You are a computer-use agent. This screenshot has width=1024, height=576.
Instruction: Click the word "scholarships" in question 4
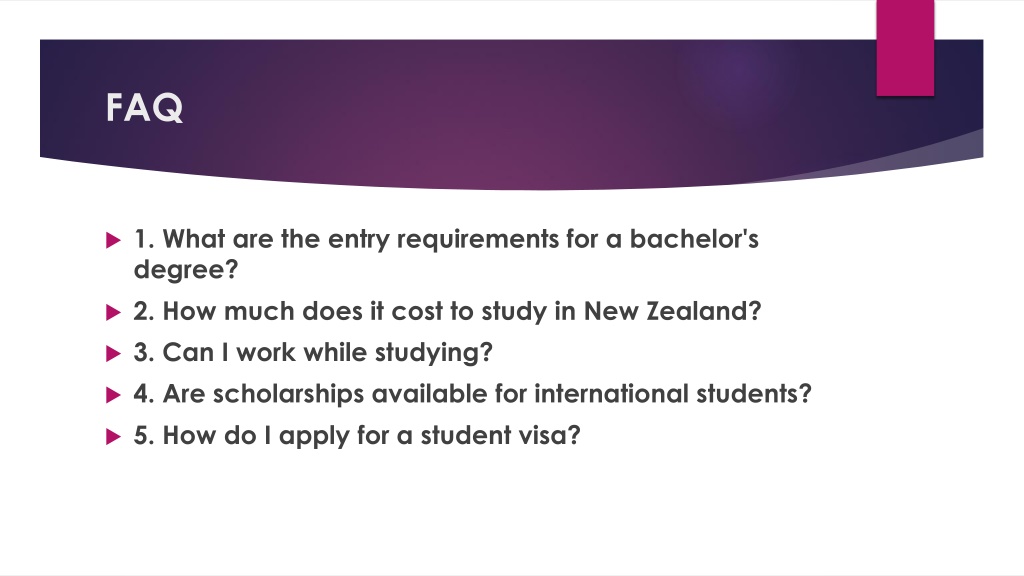pyautogui.click(x=288, y=394)
